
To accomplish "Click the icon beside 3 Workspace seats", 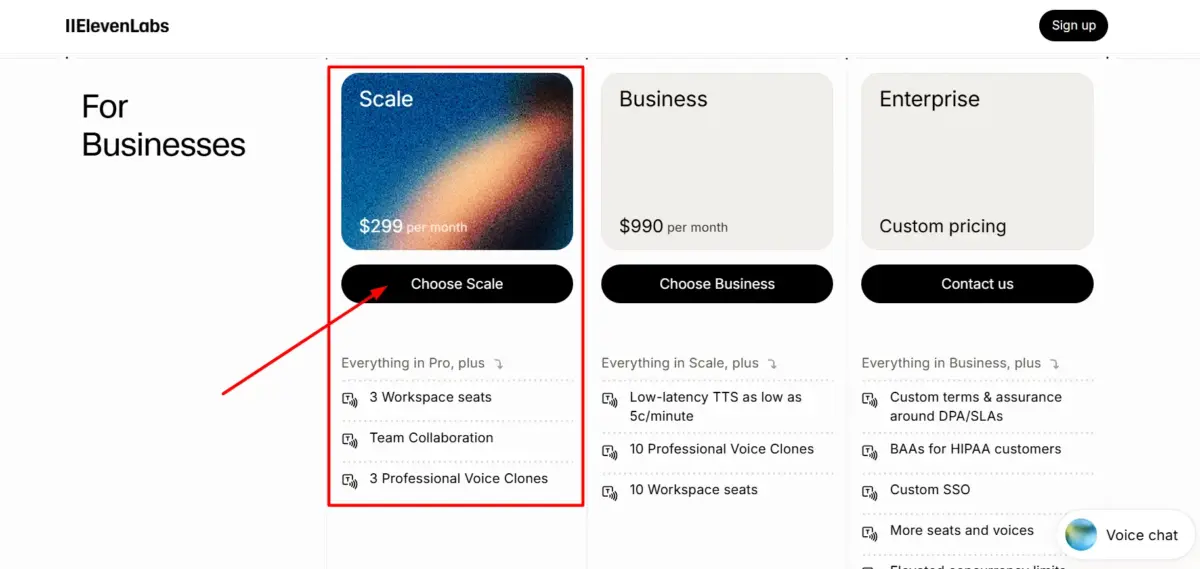I will [350, 399].
